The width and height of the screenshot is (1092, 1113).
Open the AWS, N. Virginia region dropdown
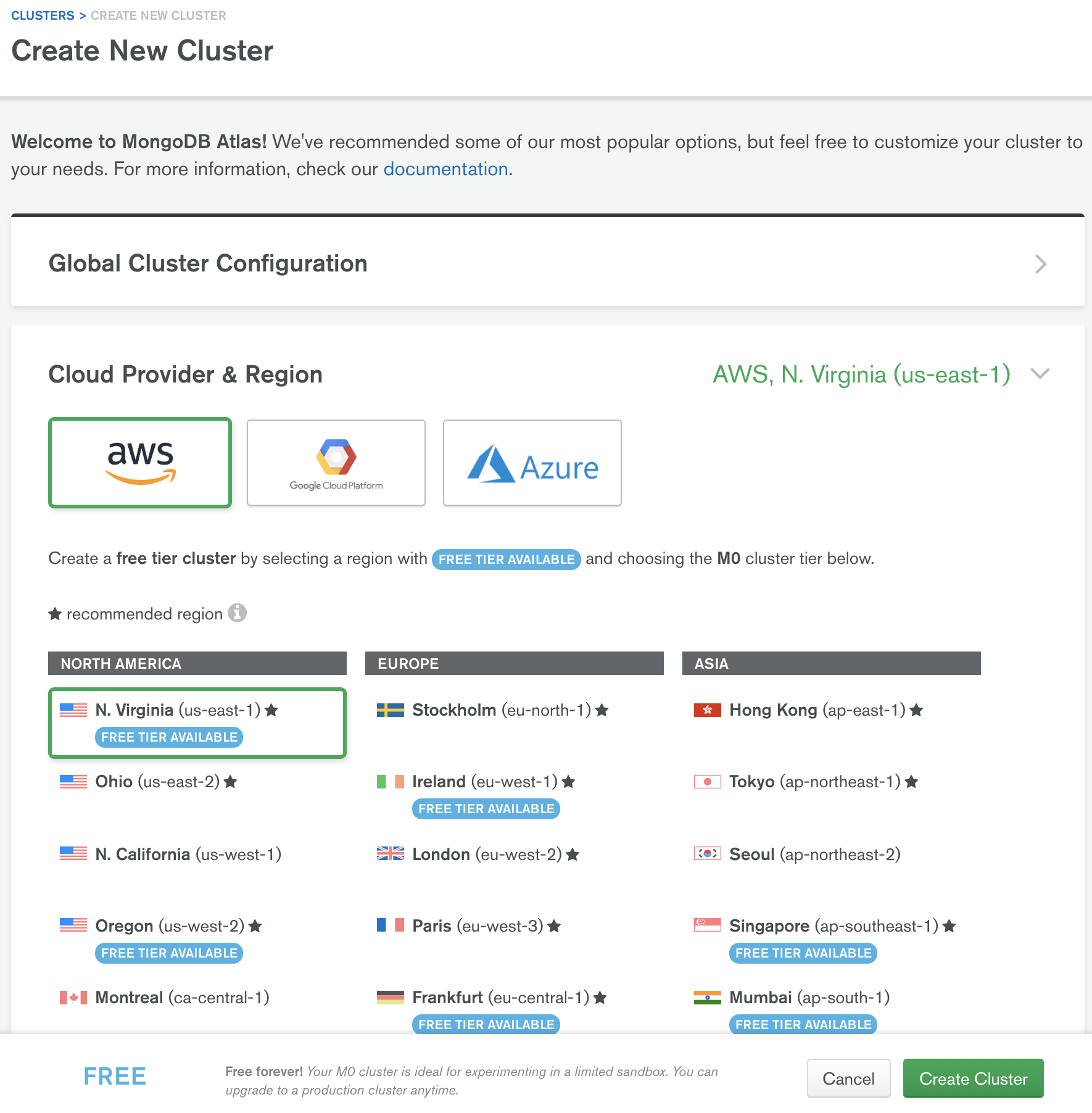click(x=861, y=374)
